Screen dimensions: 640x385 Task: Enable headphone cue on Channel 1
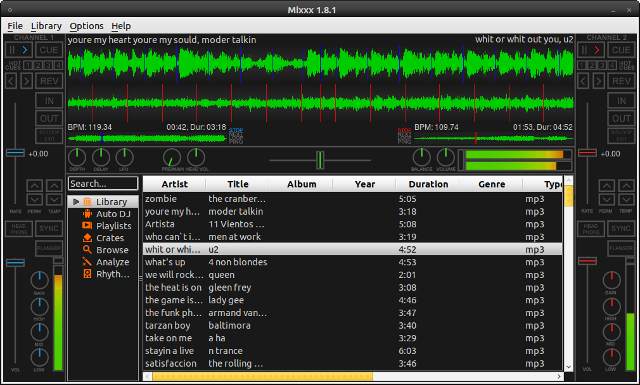(x=19, y=229)
